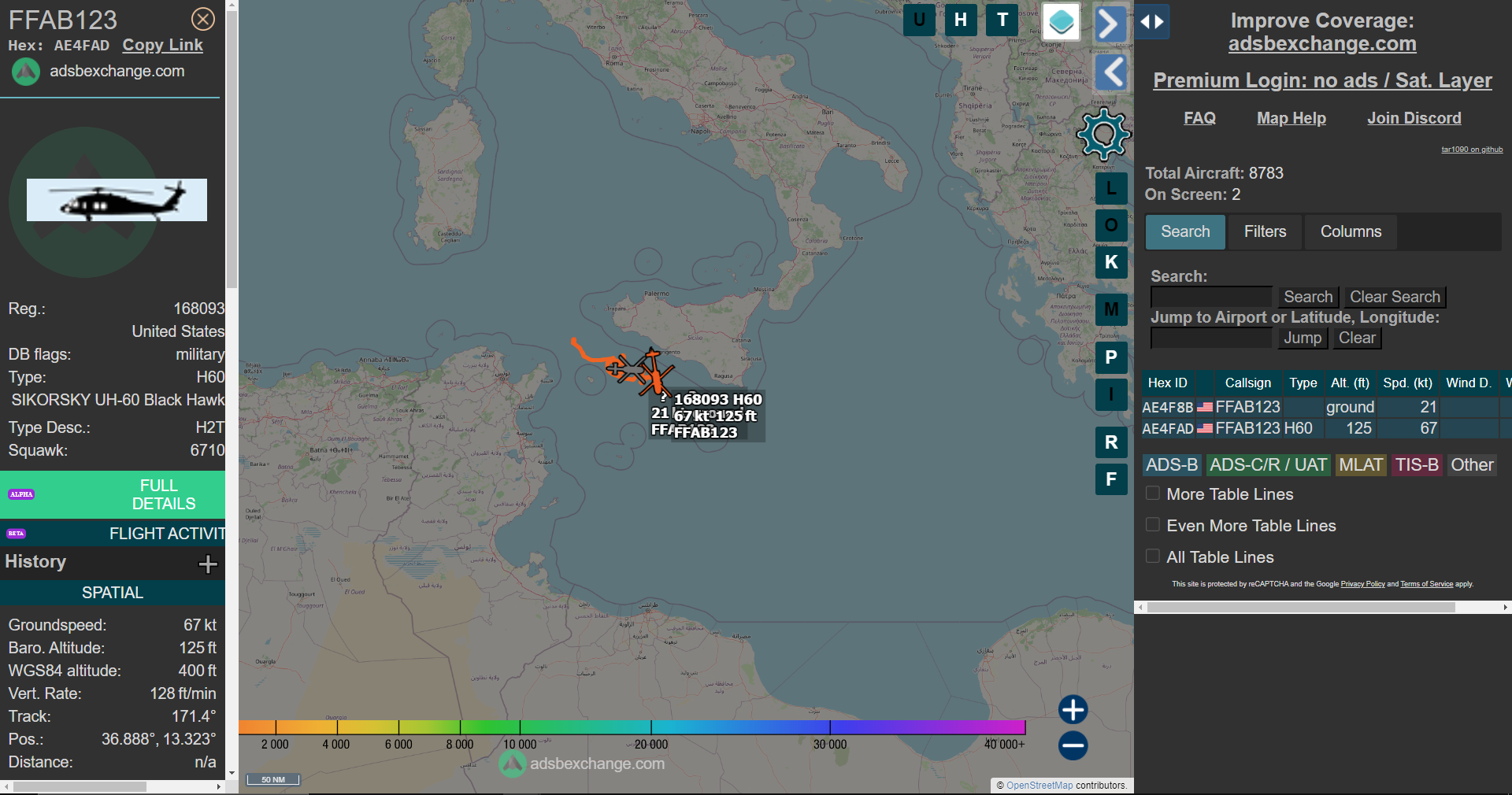Close the FFAB123 aircraft info panel
The height and width of the screenshot is (795, 1512).
203,19
